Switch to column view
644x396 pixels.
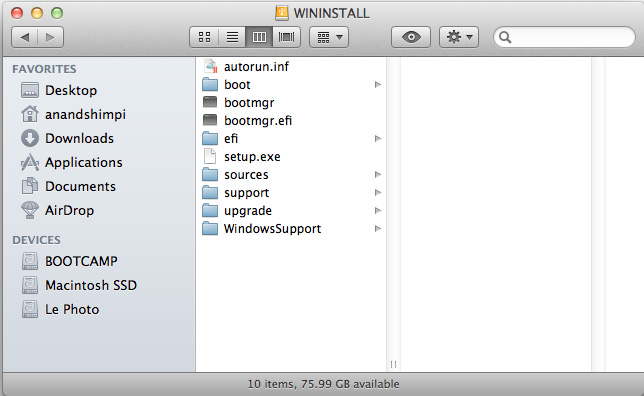(259, 37)
